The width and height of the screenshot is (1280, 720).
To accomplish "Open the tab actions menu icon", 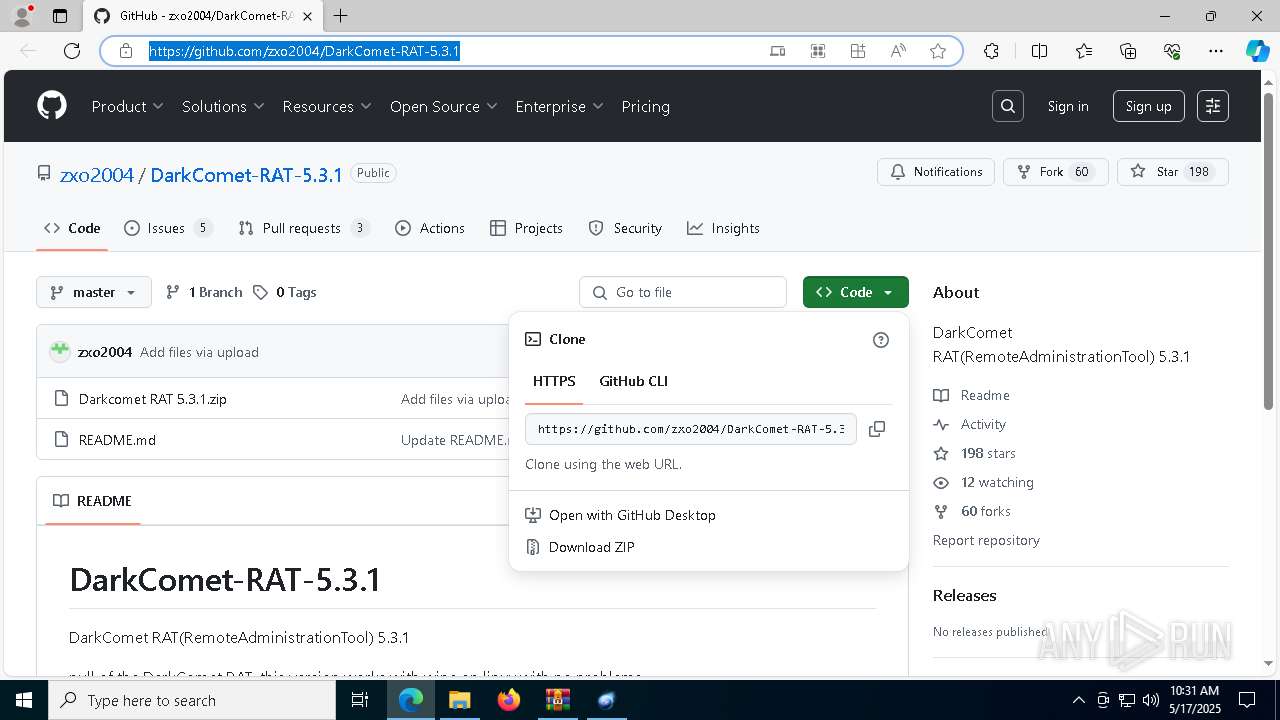I will [x=60, y=16].
